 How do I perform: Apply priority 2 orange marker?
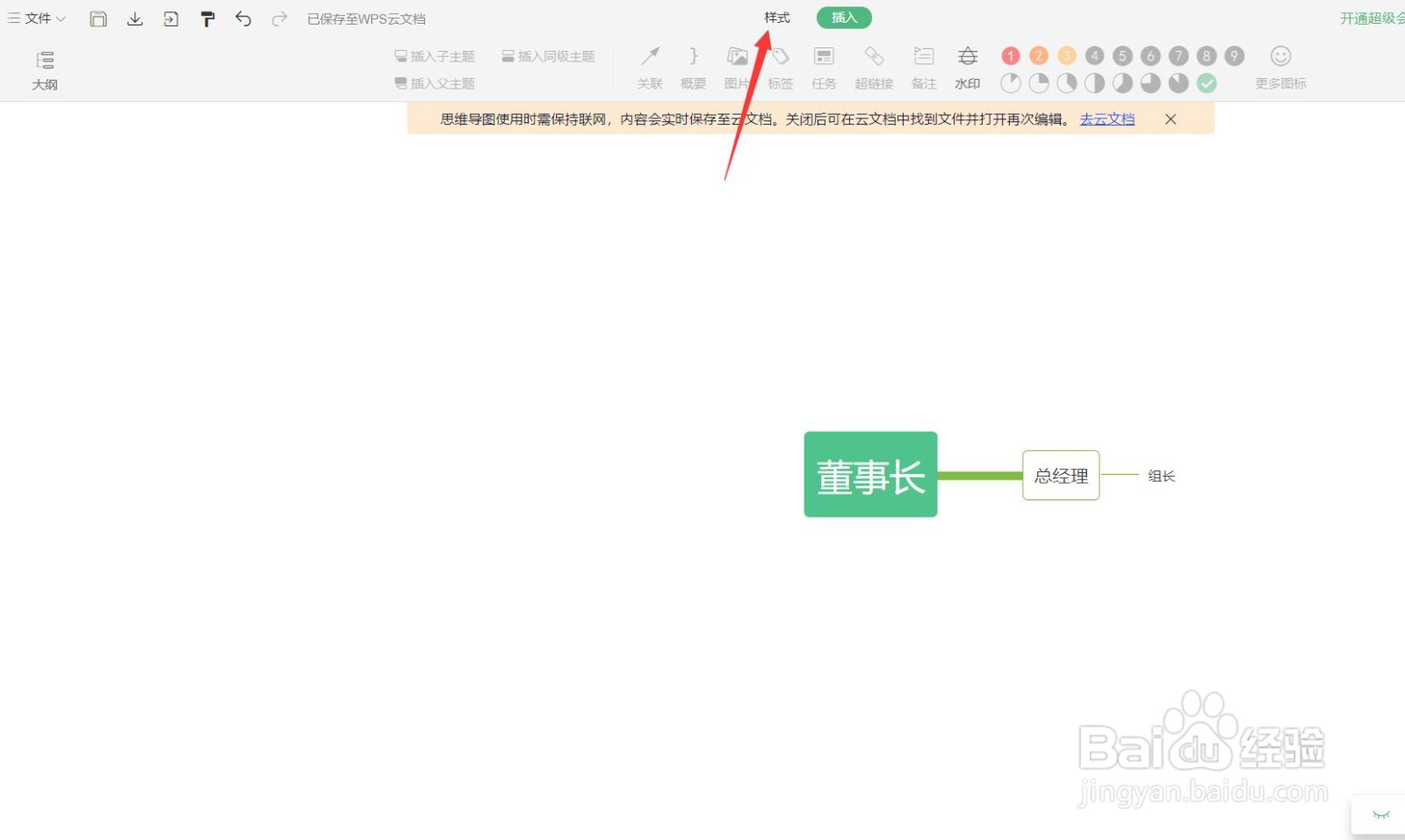point(1039,56)
